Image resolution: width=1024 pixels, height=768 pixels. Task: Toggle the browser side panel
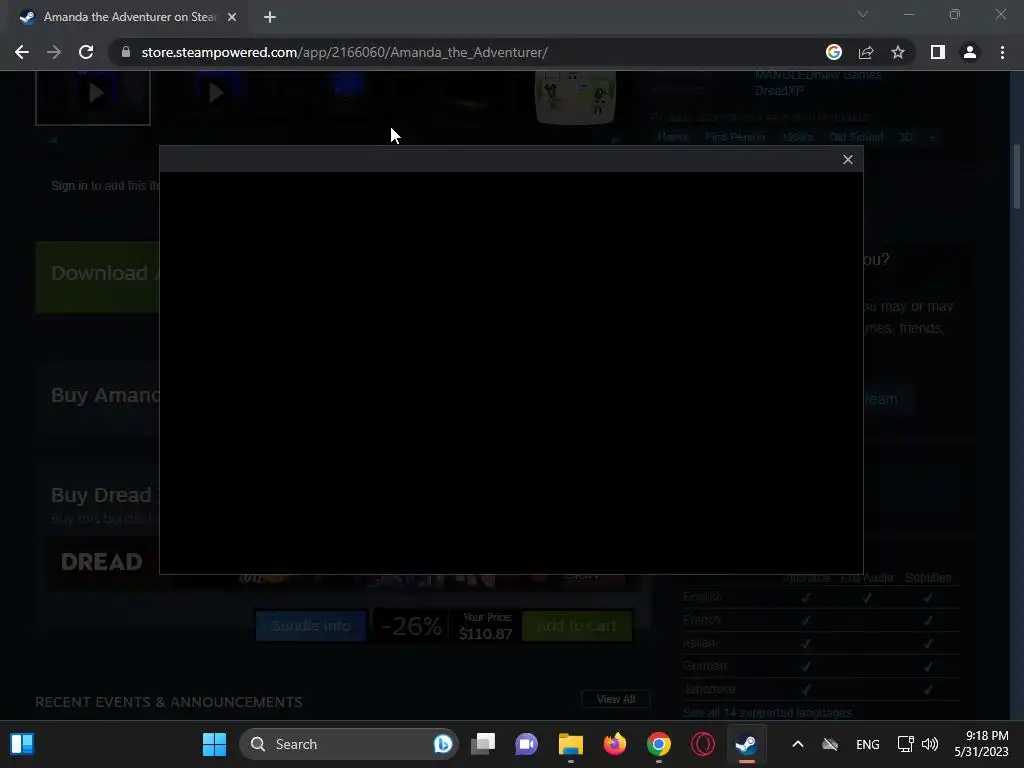[938, 52]
